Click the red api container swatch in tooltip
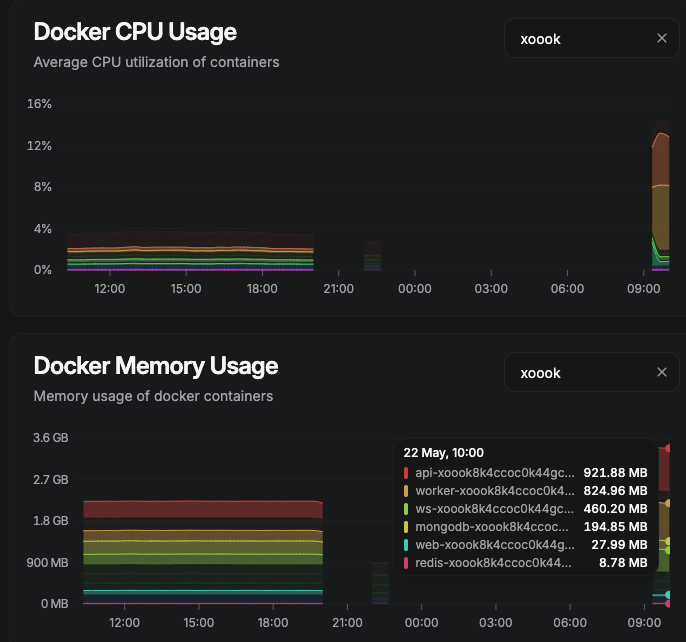Image resolution: width=686 pixels, height=642 pixels. point(406,472)
